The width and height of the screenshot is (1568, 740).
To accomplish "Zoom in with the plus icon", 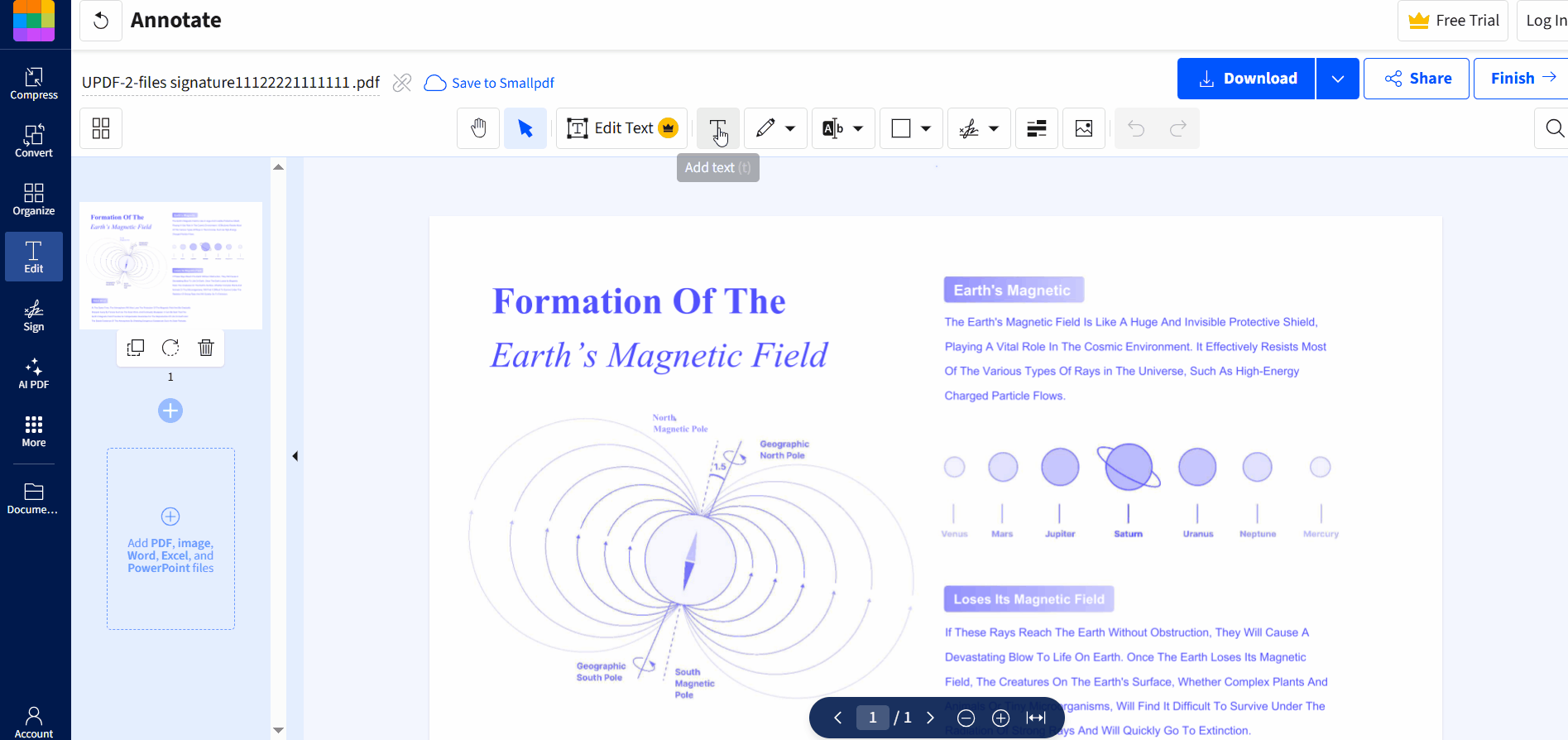I will click(1000, 718).
